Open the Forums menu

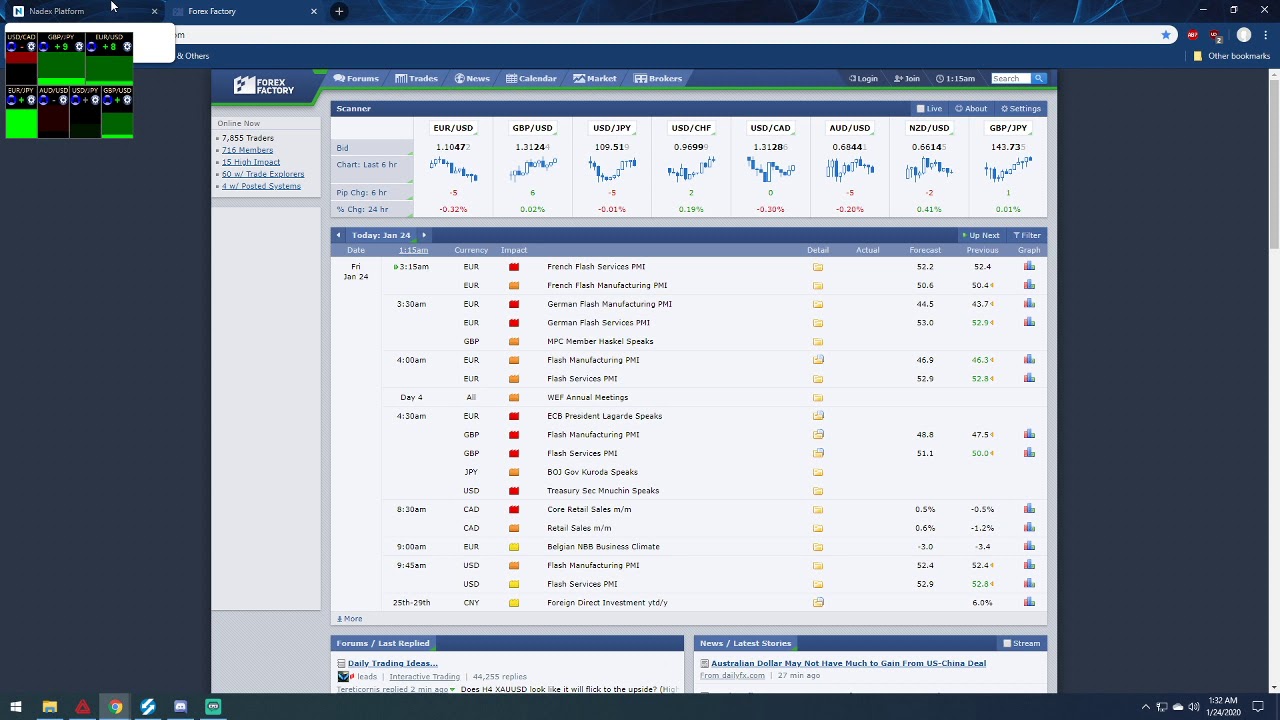[x=356, y=79]
